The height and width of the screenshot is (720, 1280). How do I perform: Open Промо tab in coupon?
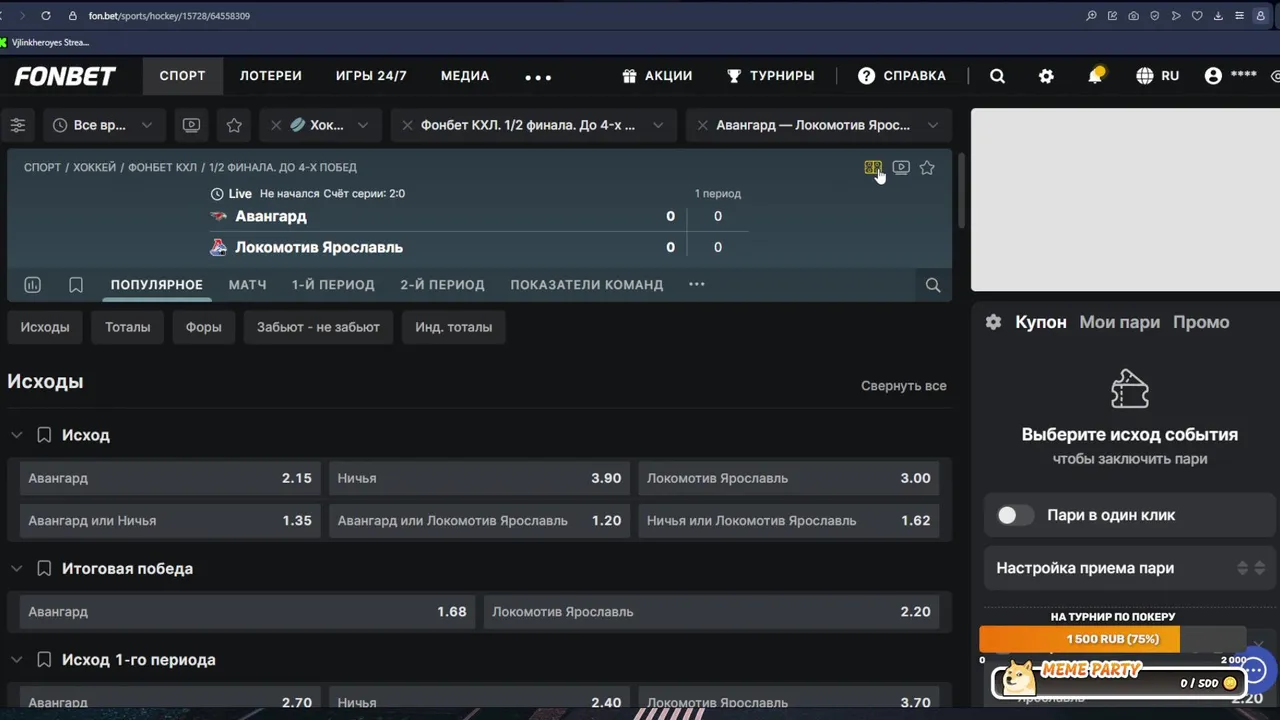coord(1201,322)
